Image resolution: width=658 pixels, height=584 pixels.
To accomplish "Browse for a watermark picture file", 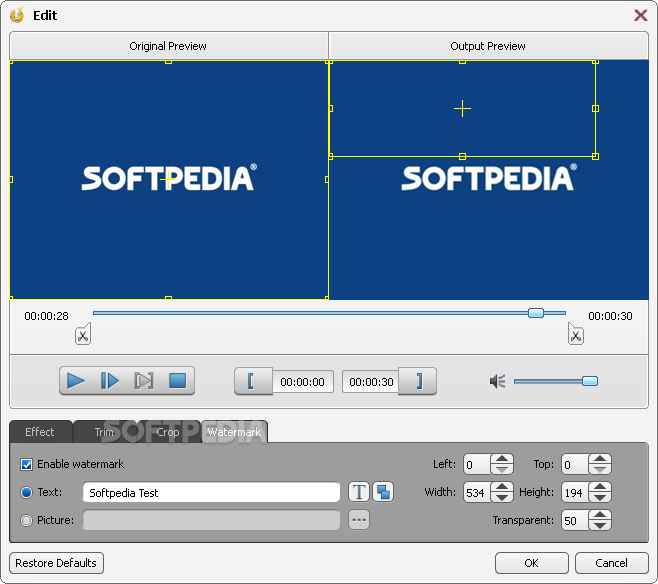I will tap(359, 520).
